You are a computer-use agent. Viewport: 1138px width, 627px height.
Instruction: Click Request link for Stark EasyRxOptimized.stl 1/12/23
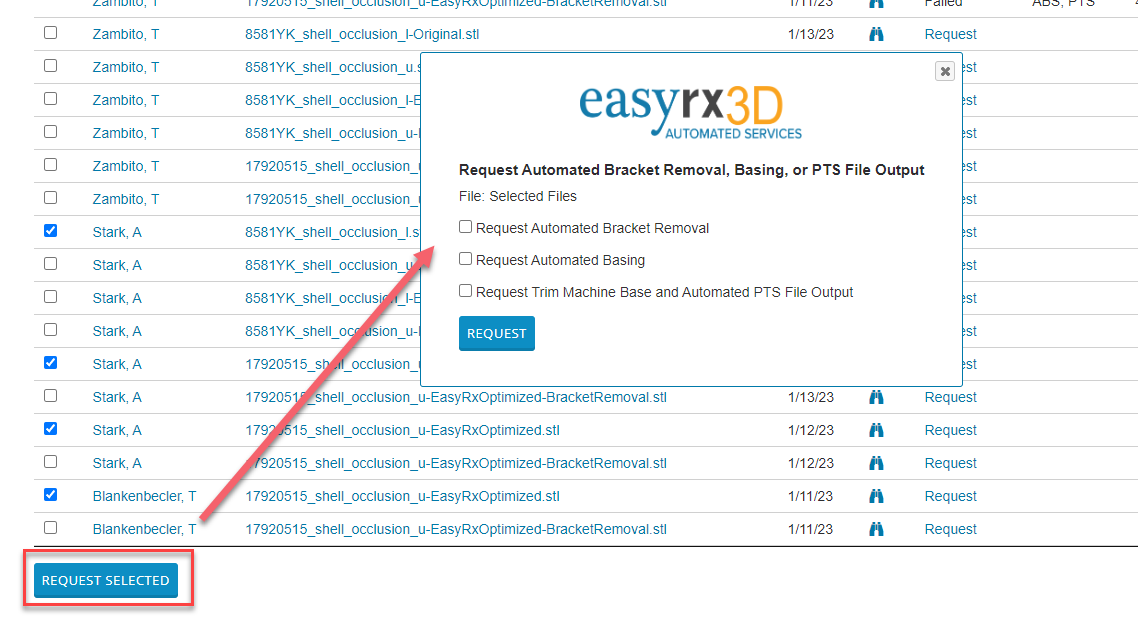pos(950,430)
